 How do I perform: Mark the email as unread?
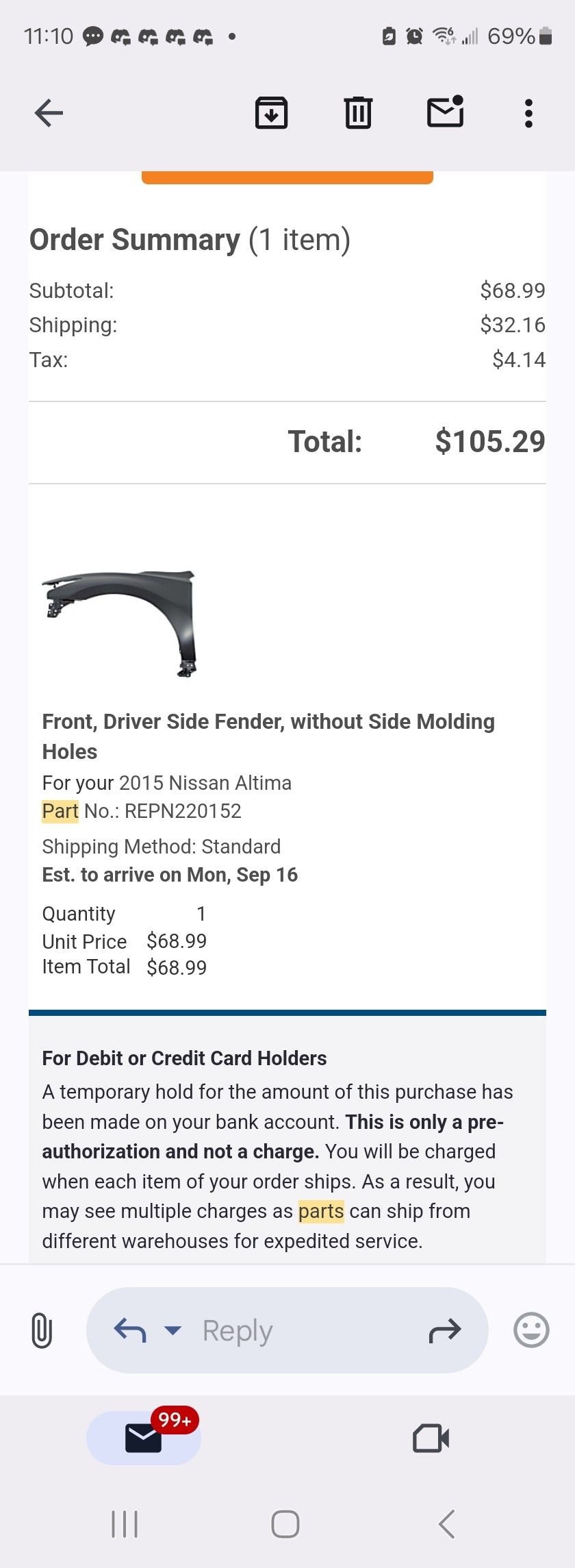[x=445, y=112]
